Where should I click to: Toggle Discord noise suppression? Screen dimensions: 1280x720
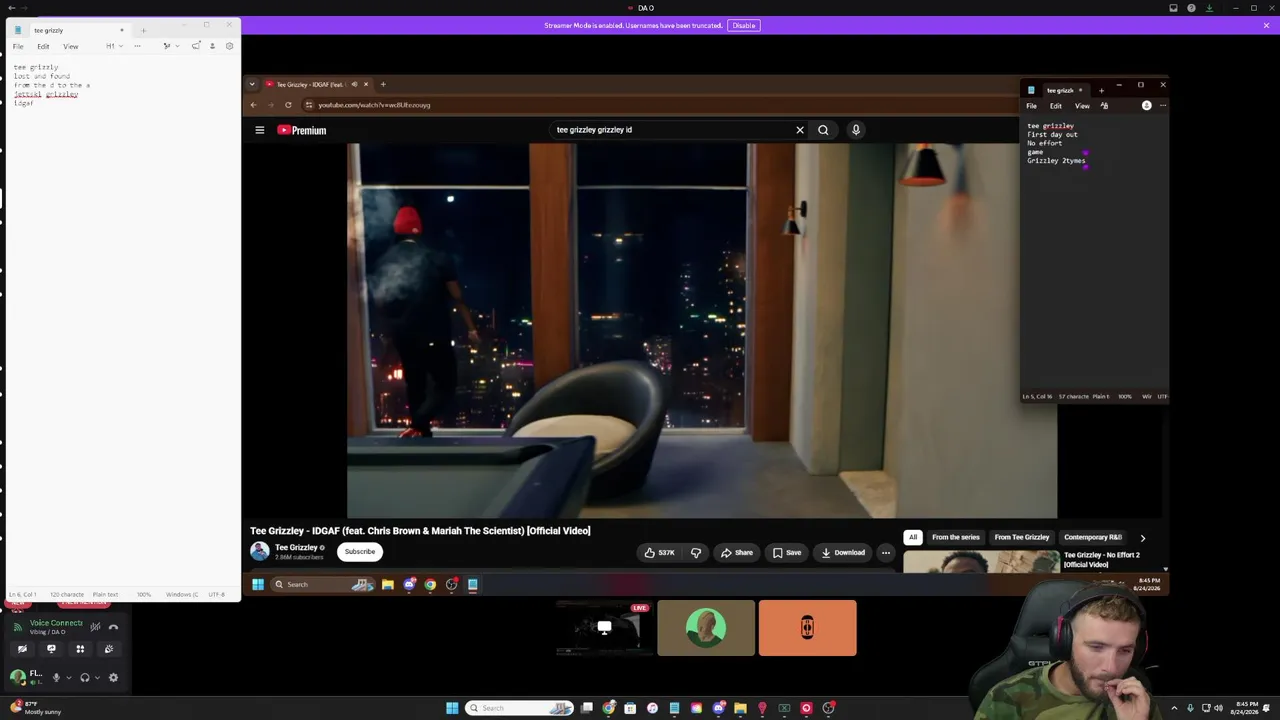(95, 627)
